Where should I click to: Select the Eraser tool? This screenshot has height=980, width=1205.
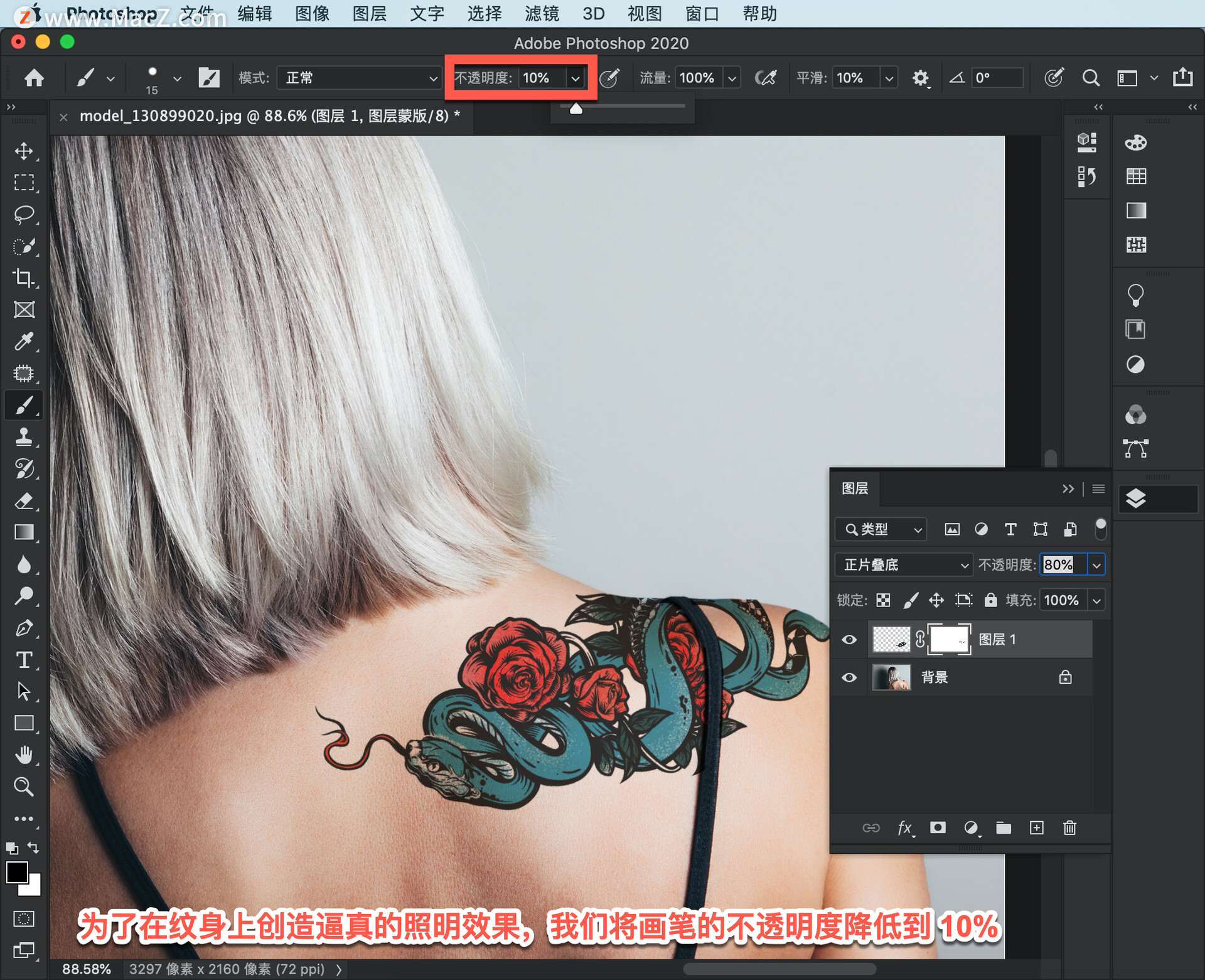[24, 501]
